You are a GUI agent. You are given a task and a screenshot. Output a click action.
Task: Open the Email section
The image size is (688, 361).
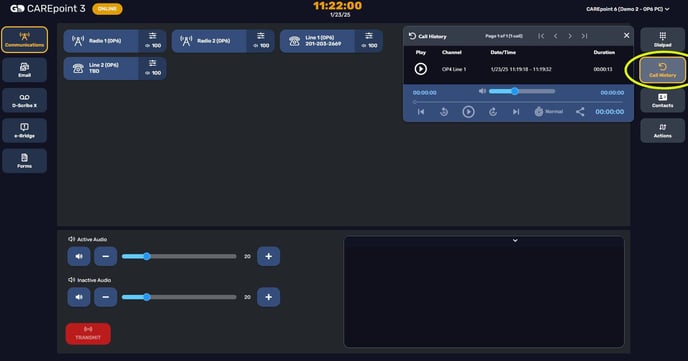tap(25, 70)
